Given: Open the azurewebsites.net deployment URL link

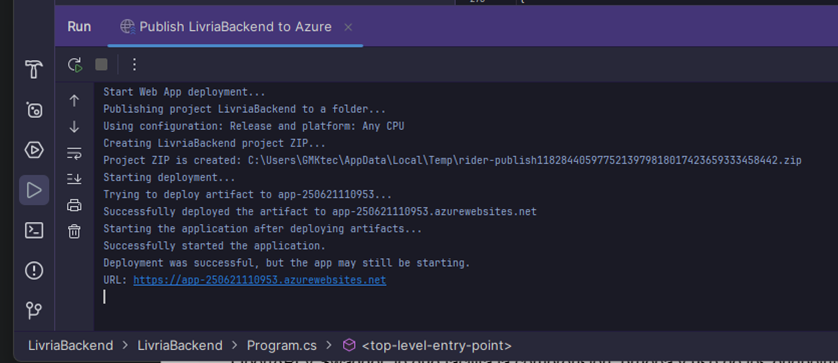Looking at the screenshot, I should (260, 280).
